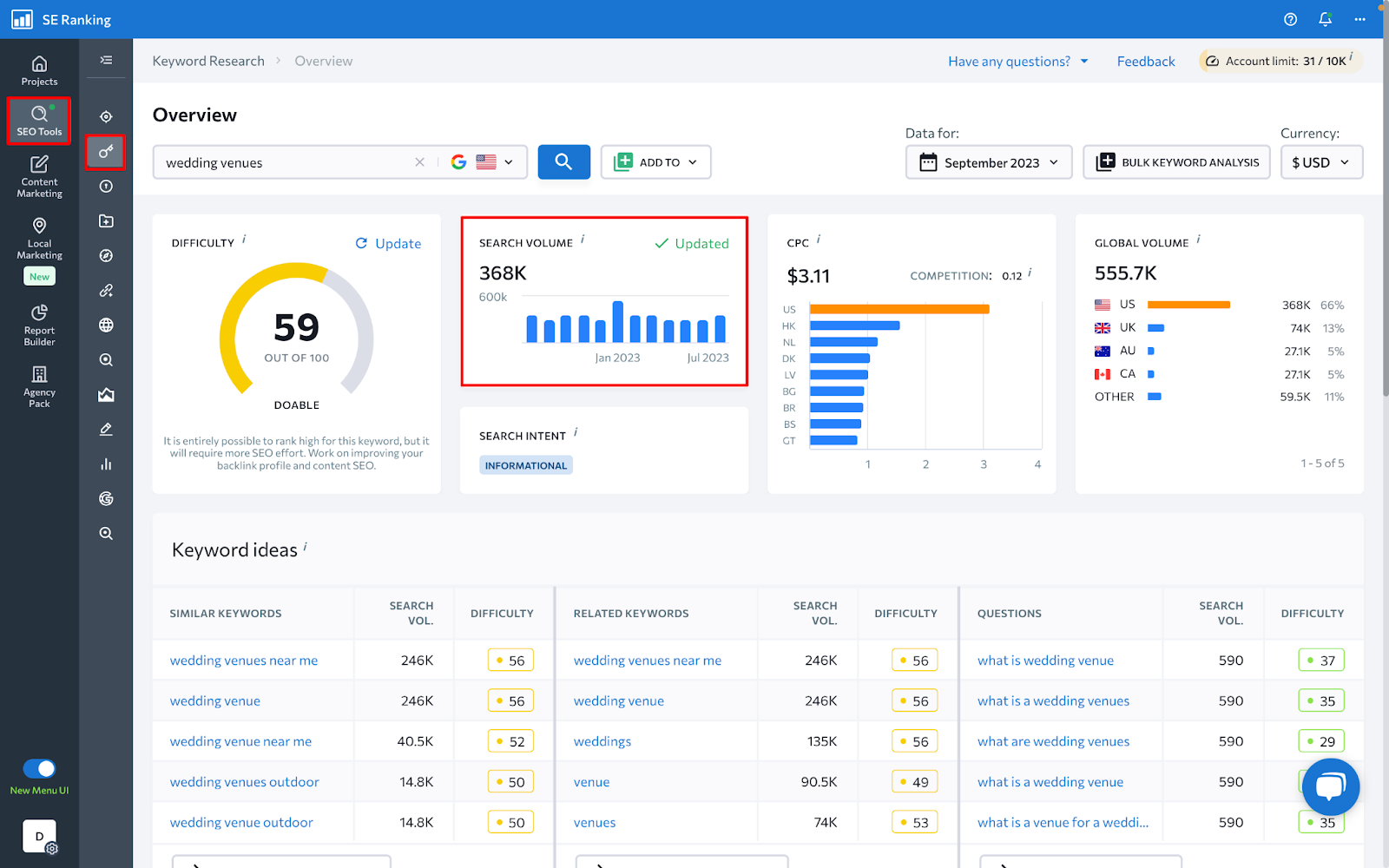Clear the keyword search field
Image resolution: width=1389 pixels, height=868 pixels.
click(x=419, y=162)
